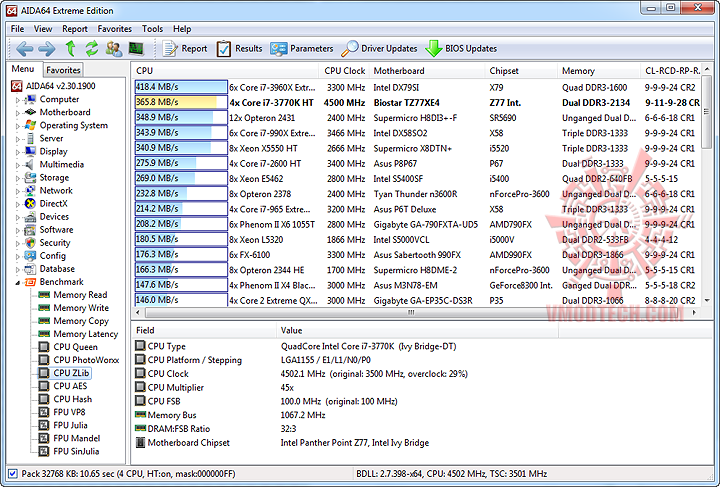Open benchmark Parameters
This screenshot has height=487, width=720.
click(302, 49)
